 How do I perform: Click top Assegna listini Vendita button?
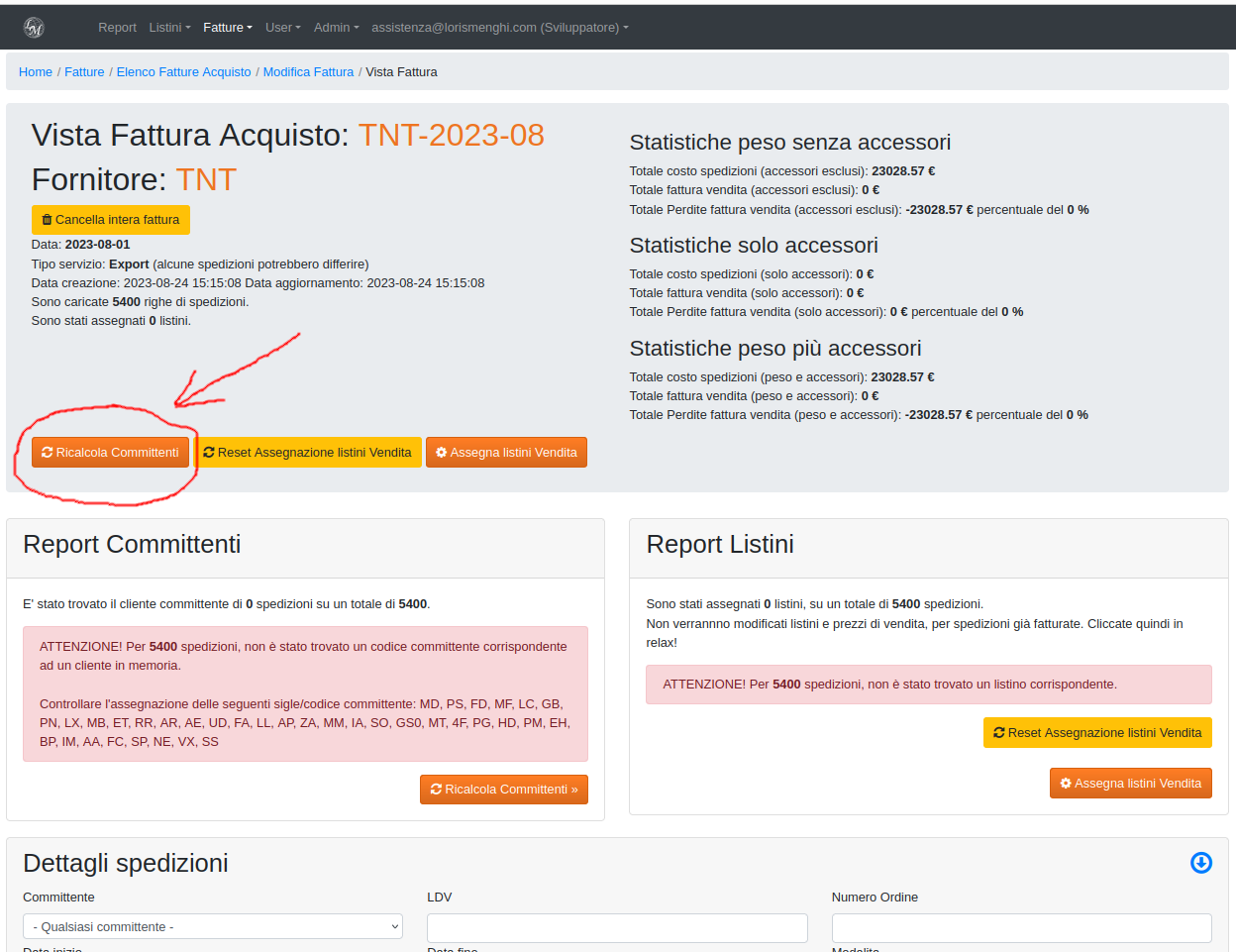[x=506, y=453]
